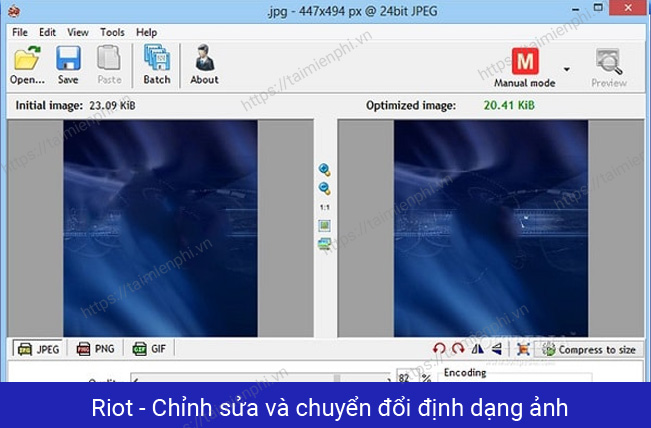Click the app icon in the title bar
The height and width of the screenshot is (428, 651).
(14, 11)
